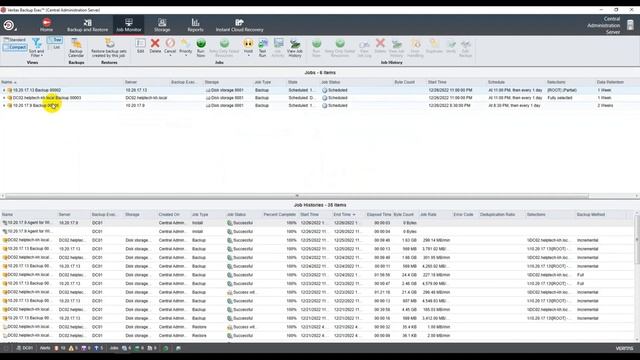Viewport: 640px width, 360px height.
Task: Sort jobs by the Start Time column
Action: tap(437, 82)
